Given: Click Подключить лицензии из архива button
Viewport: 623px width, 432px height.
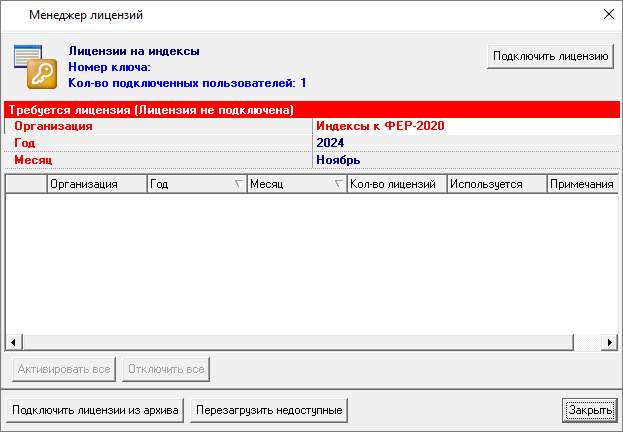Looking at the screenshot, I should pyautogui.click(x=95, y=410).
